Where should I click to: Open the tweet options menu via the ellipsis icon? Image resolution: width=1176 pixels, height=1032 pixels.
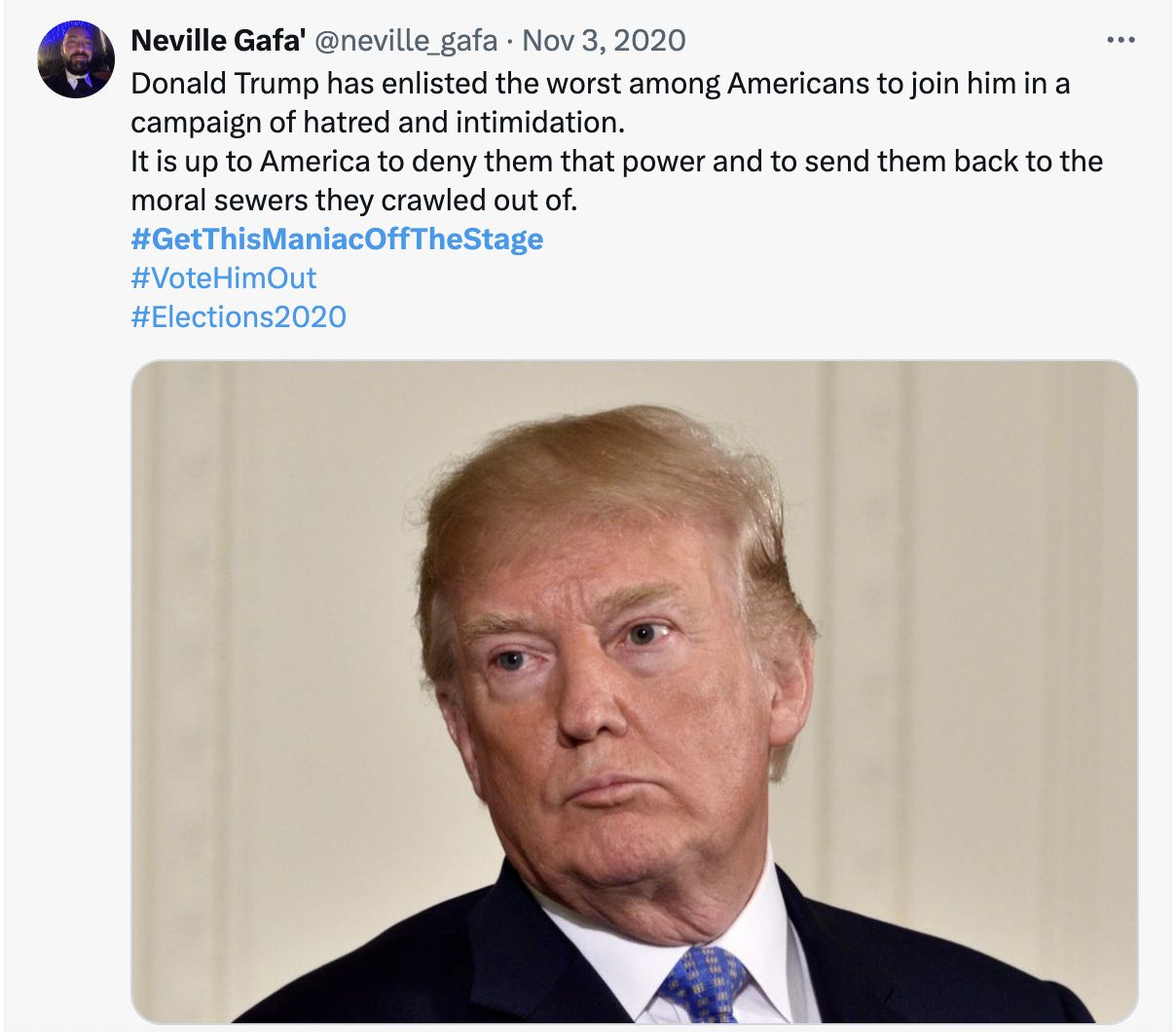tap(1121, 38)
